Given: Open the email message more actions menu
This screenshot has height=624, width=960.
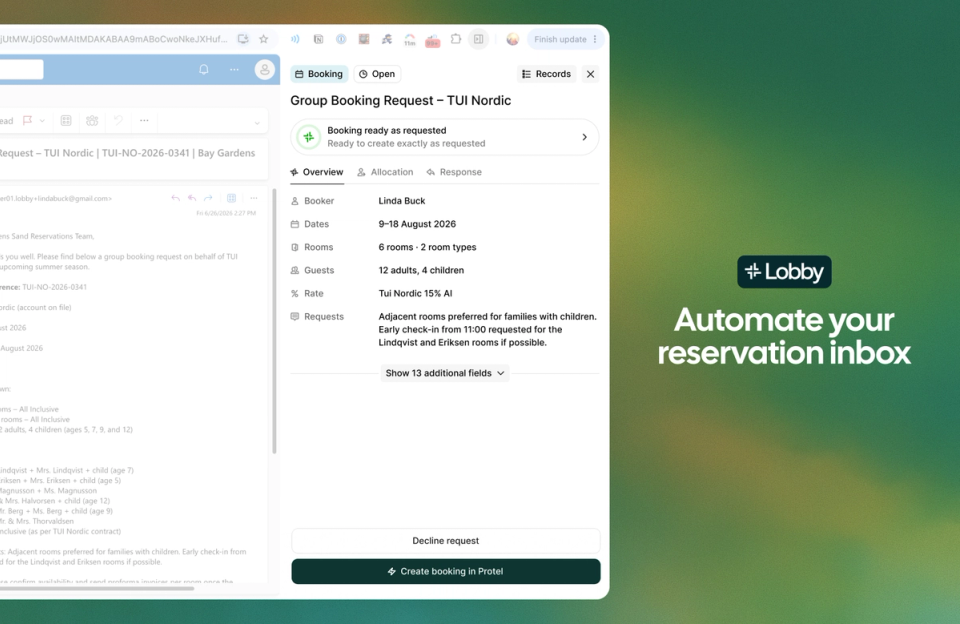Looking at the screenshot, I should tap(253, 198).
